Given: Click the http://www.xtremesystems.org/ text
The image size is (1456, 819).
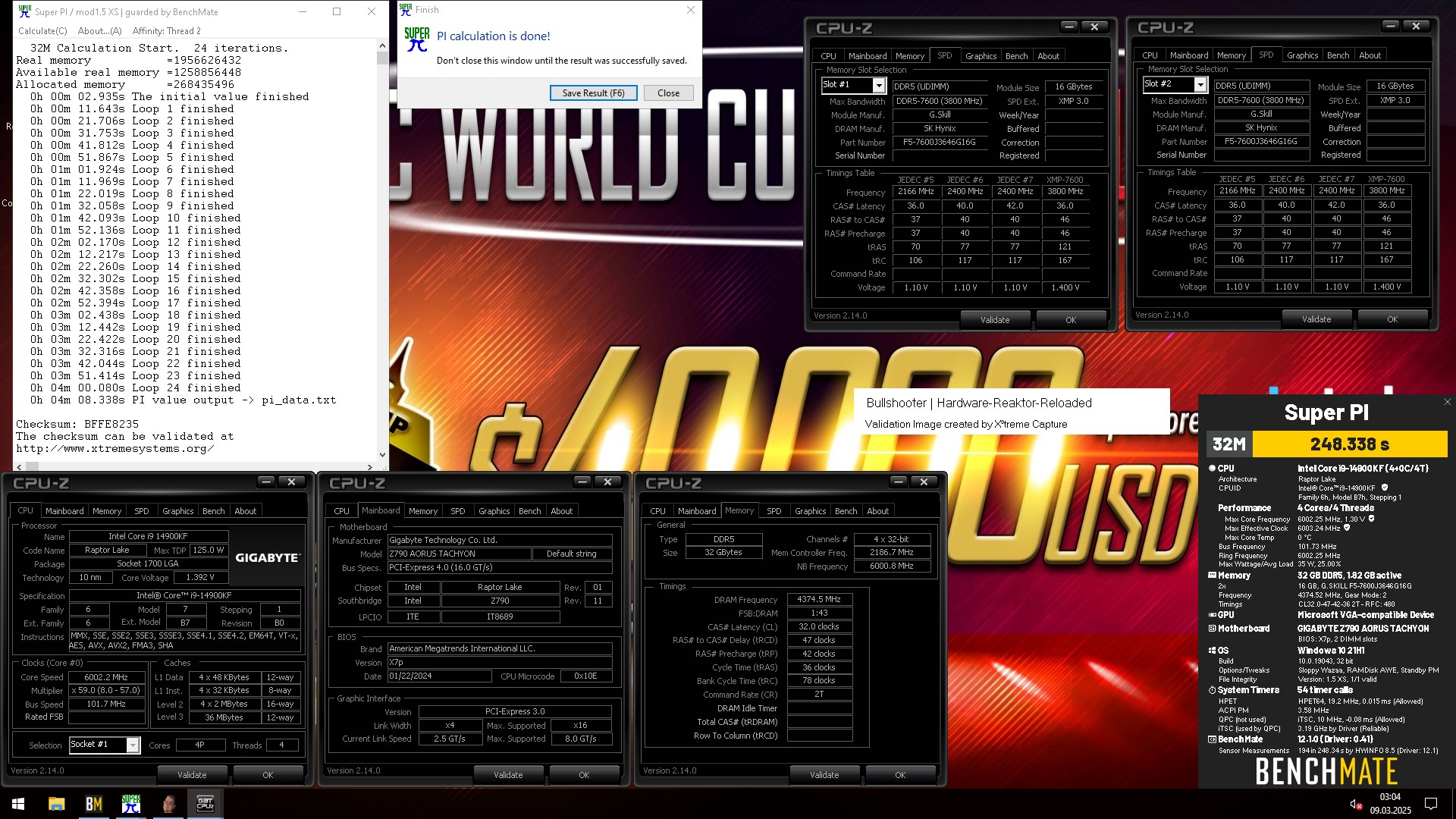Looking at the screenshot, I should click(x=115, y=449).
